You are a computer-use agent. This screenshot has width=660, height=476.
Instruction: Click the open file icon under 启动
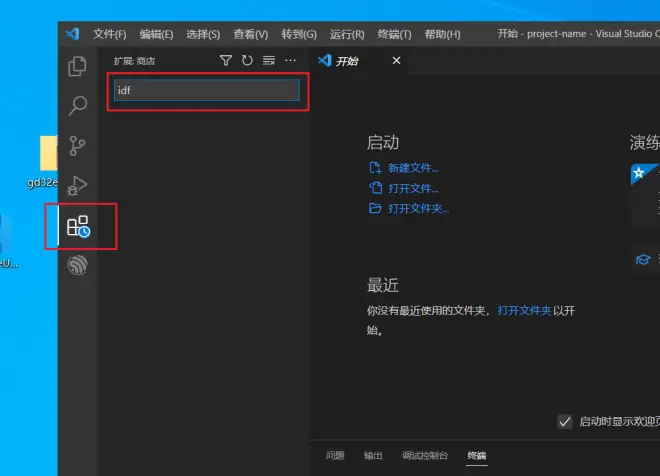click(375, 188)
